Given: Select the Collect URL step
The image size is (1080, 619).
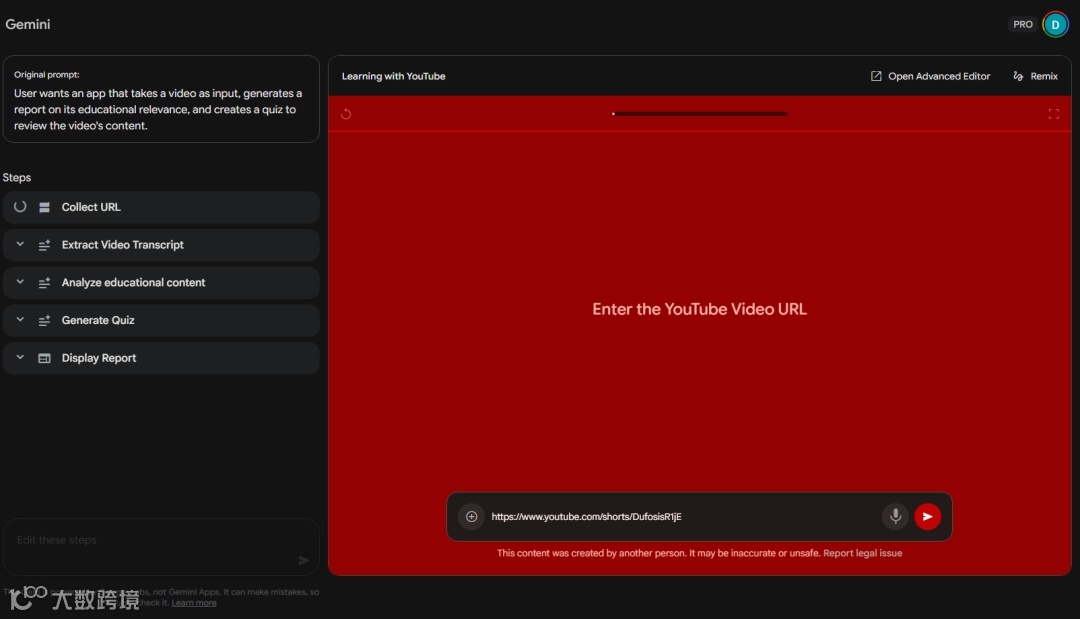Looking at the screenshot, I should (161, 207).
